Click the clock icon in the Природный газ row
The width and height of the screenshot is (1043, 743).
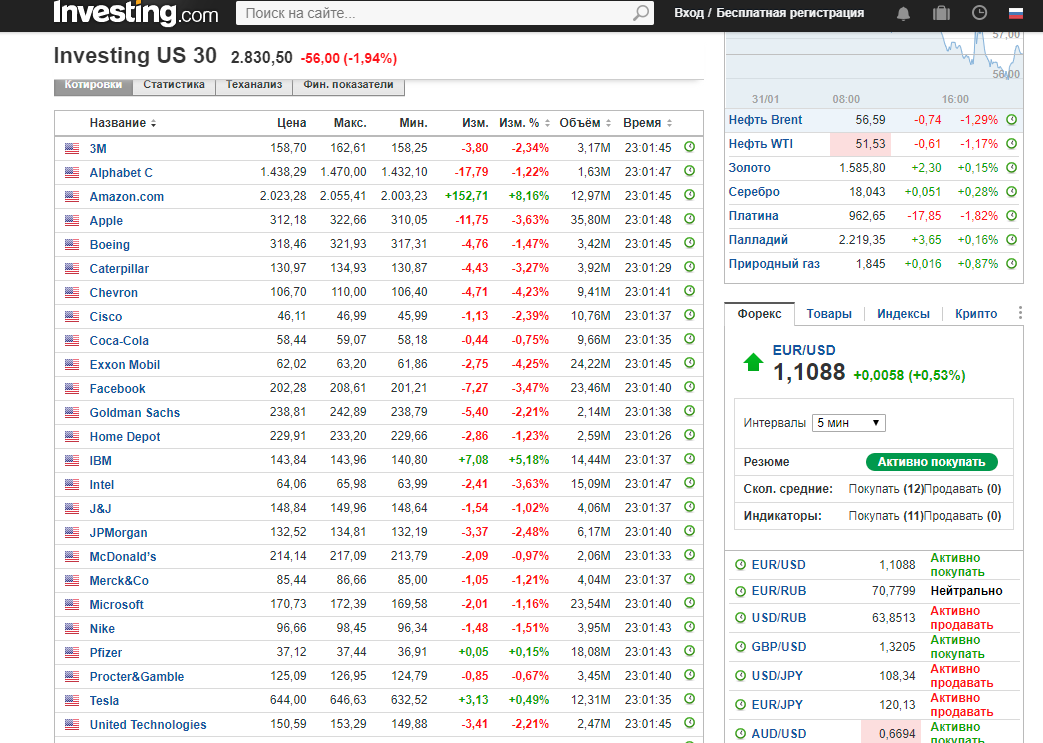point(1012,263)
